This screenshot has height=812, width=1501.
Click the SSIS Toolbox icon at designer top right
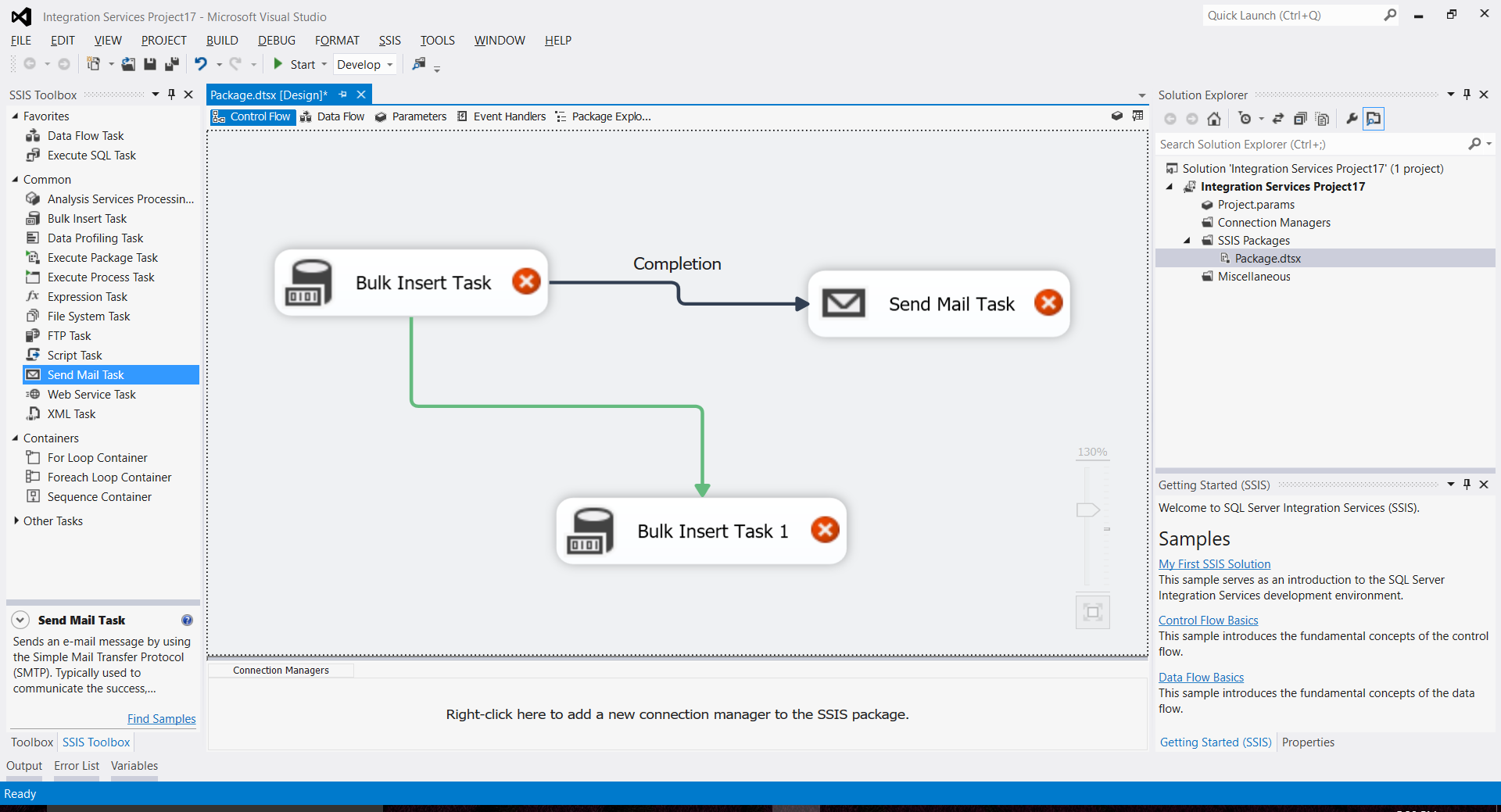(1117, 116)
